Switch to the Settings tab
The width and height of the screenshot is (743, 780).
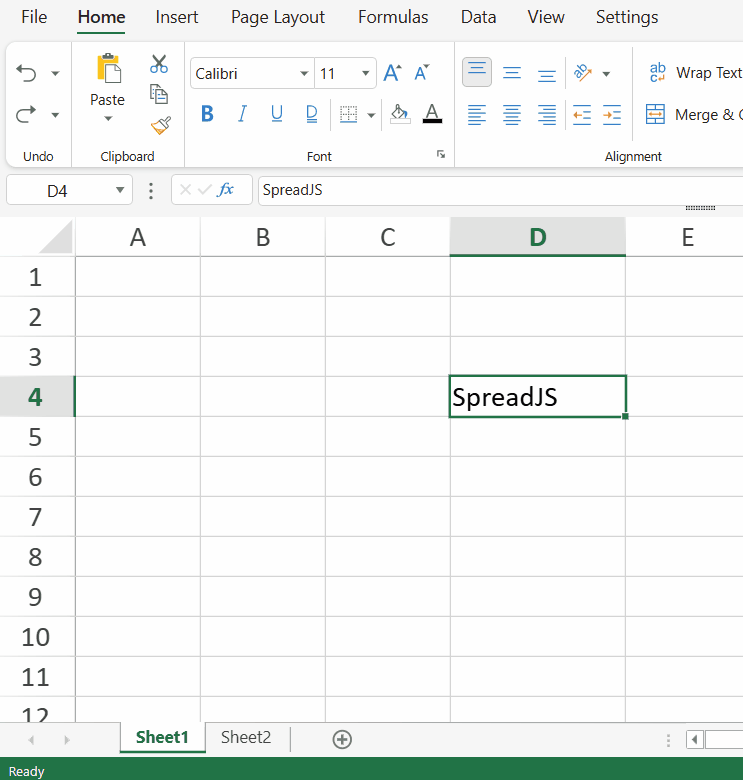[627, 18]
